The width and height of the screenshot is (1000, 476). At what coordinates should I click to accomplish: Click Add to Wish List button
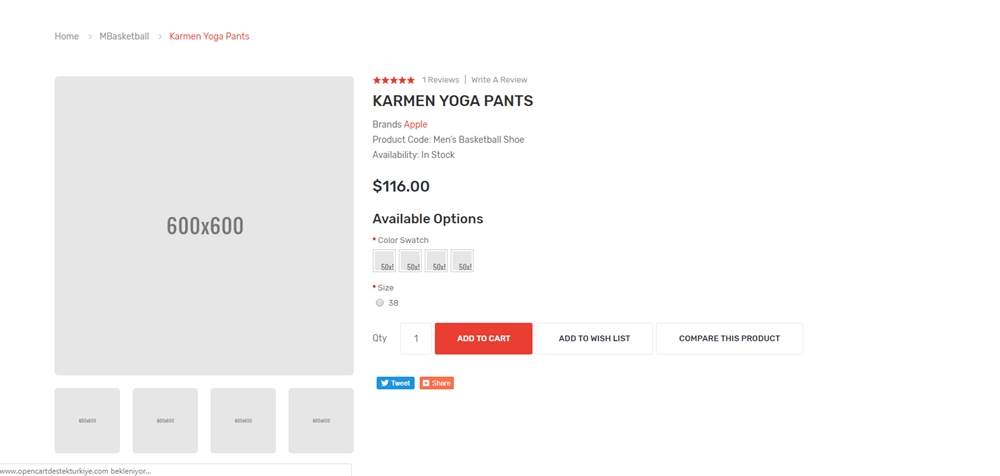click(594, 338)
